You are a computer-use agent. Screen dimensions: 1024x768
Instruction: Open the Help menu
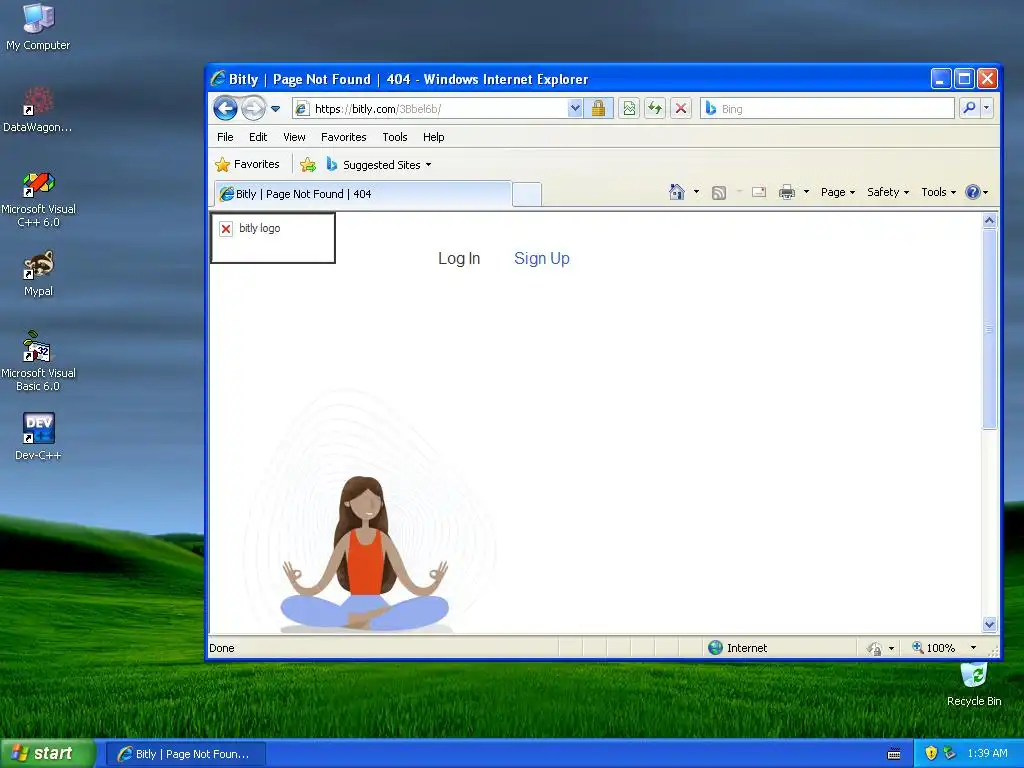coord(434,137)
